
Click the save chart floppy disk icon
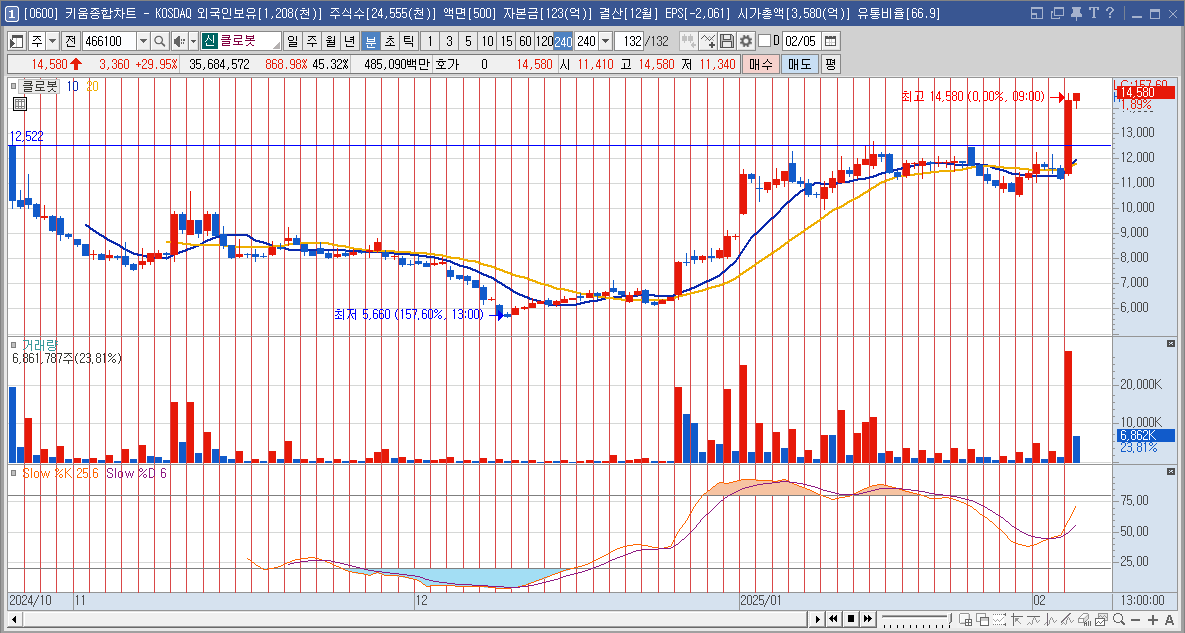[x=727, y=42]
